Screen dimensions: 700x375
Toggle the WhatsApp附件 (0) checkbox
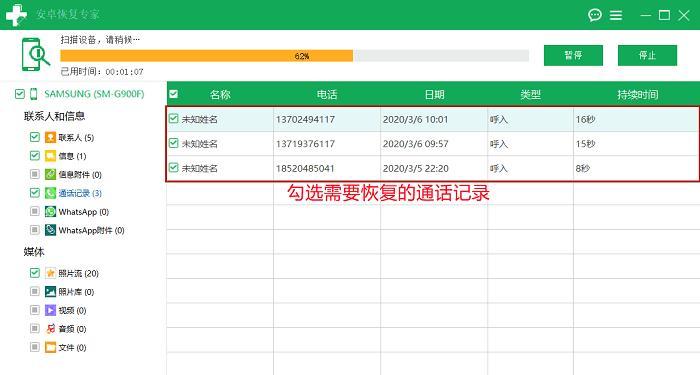pyautogui.click(x=34, y=229)
